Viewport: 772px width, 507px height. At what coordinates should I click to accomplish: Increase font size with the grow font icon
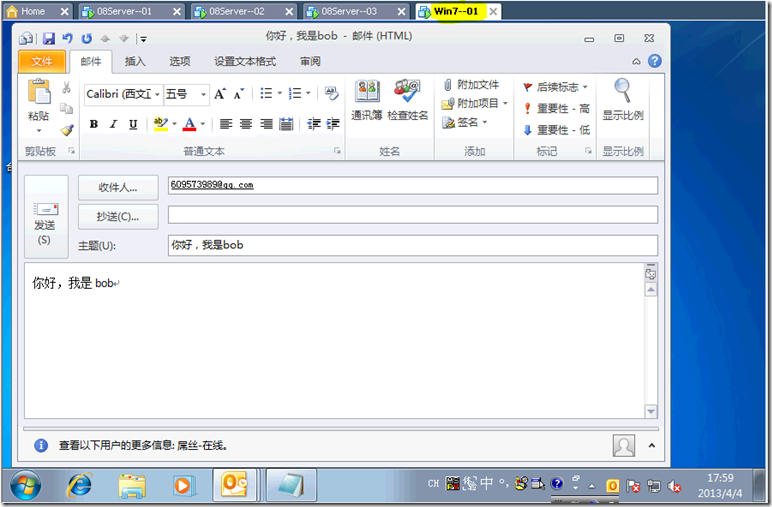coord(220,94)
